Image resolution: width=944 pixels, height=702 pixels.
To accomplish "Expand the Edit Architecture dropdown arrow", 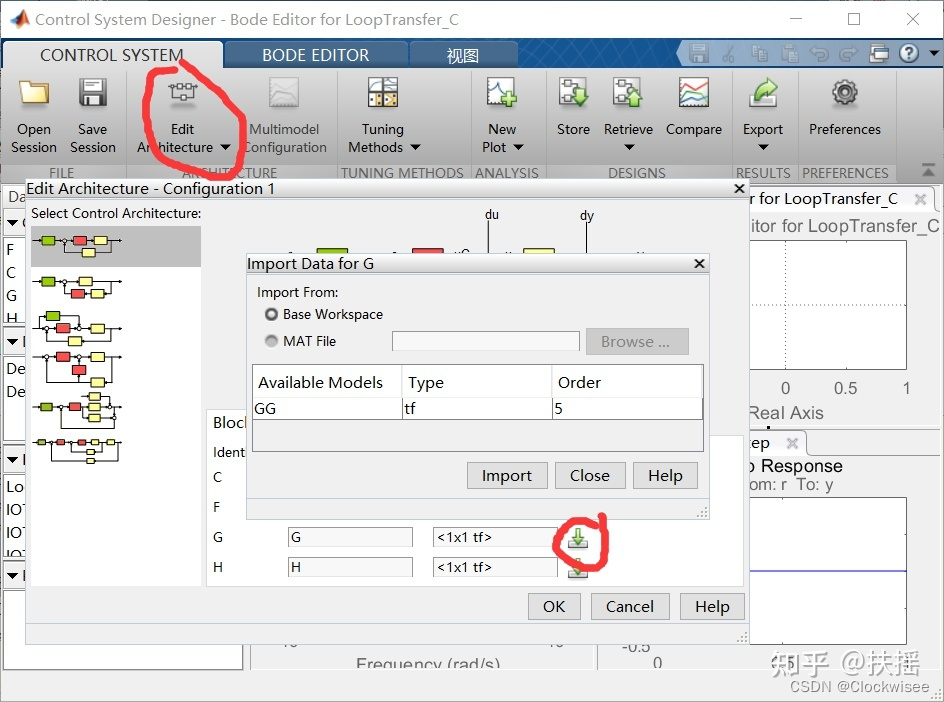I will click(225, 147).
